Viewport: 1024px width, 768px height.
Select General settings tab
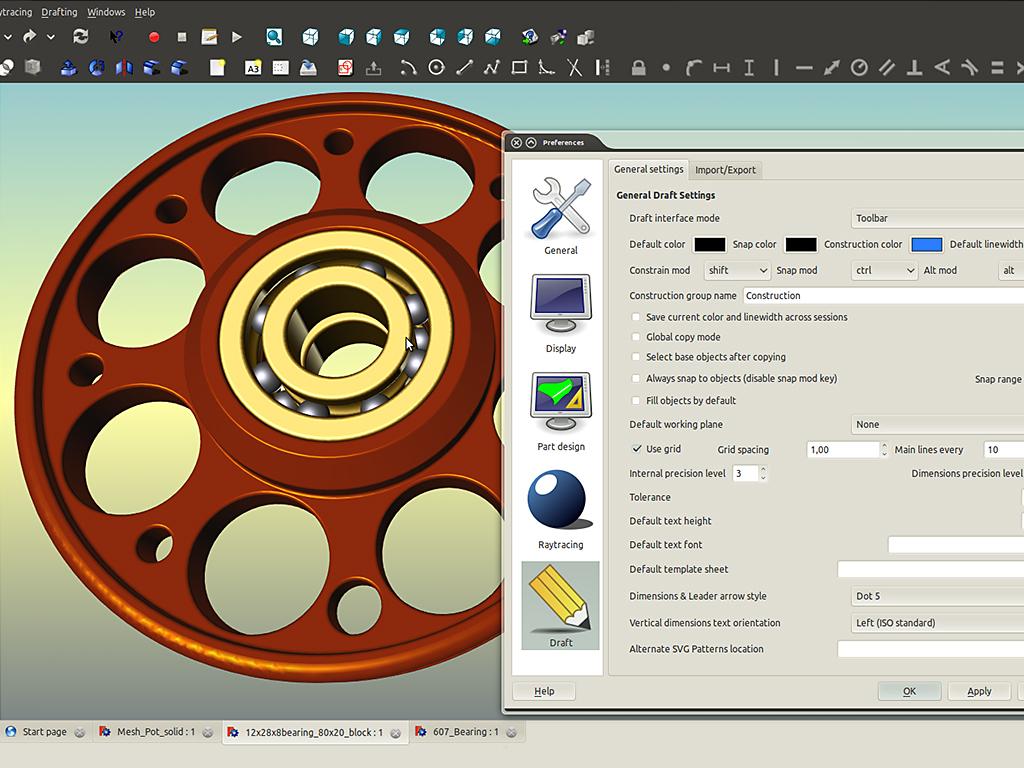point(648,169)
